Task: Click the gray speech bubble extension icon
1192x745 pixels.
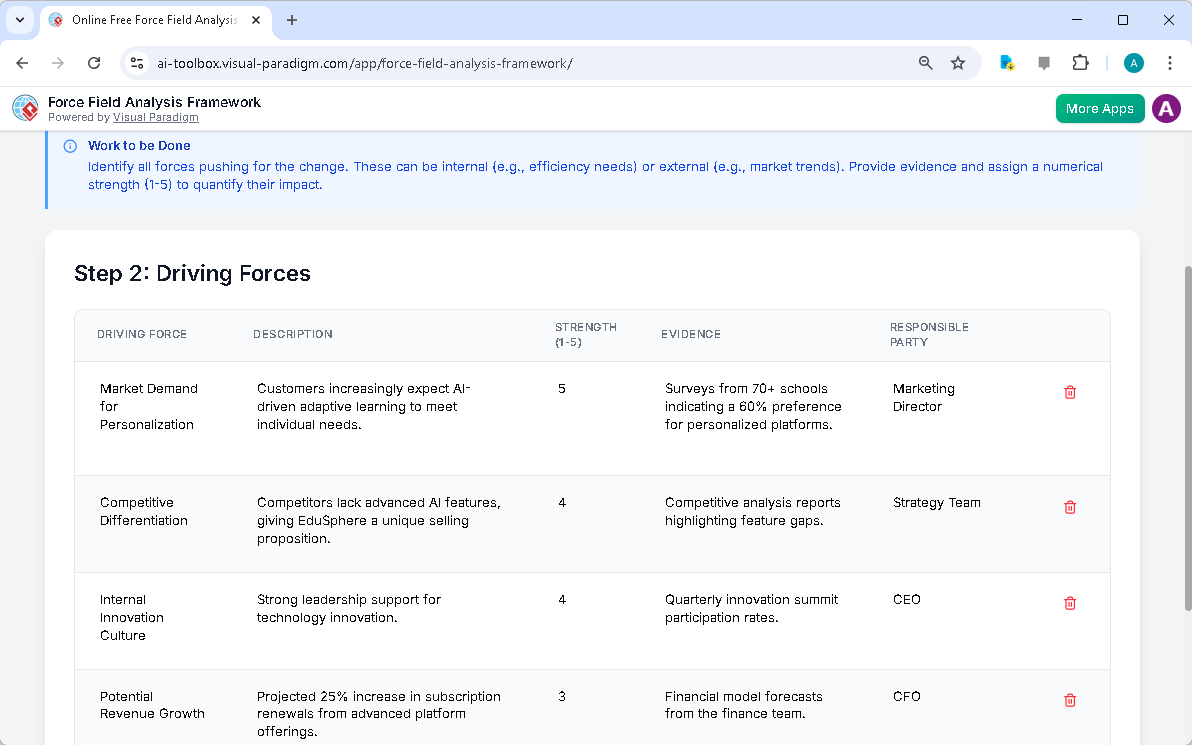Action: point(1043,62)
